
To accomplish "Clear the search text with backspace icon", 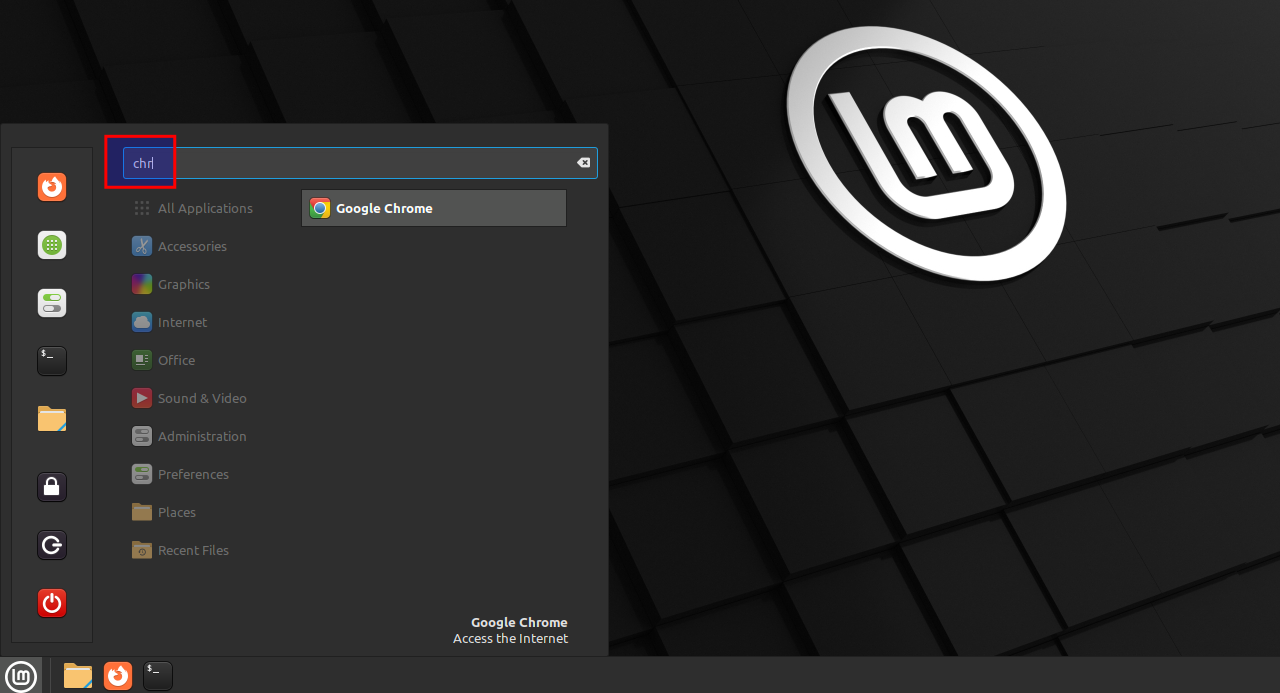I will pyautogui.click(x=583, y=163).
